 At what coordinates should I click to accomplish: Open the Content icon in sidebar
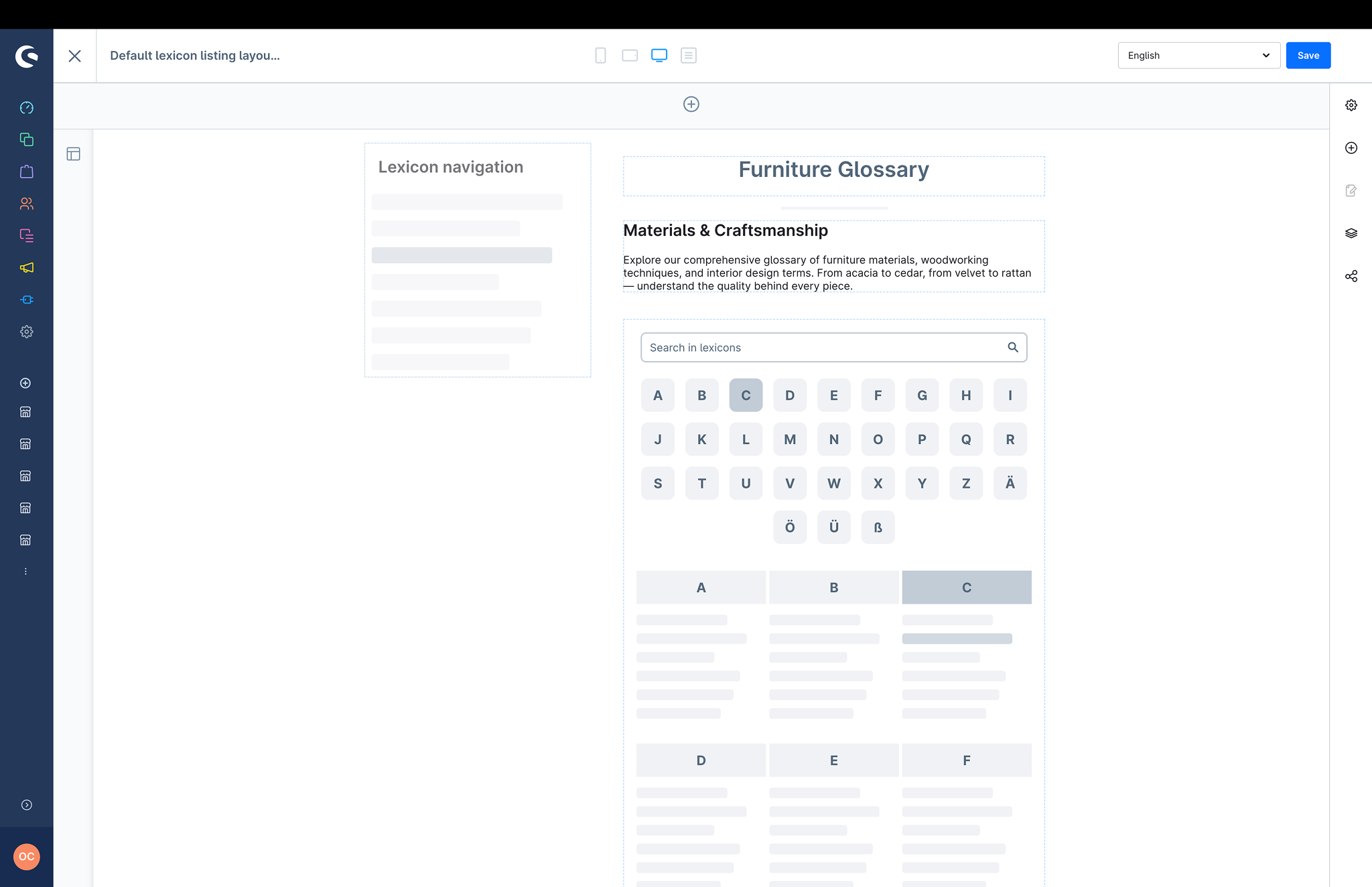pyautogui.click(x=27, y=236)
